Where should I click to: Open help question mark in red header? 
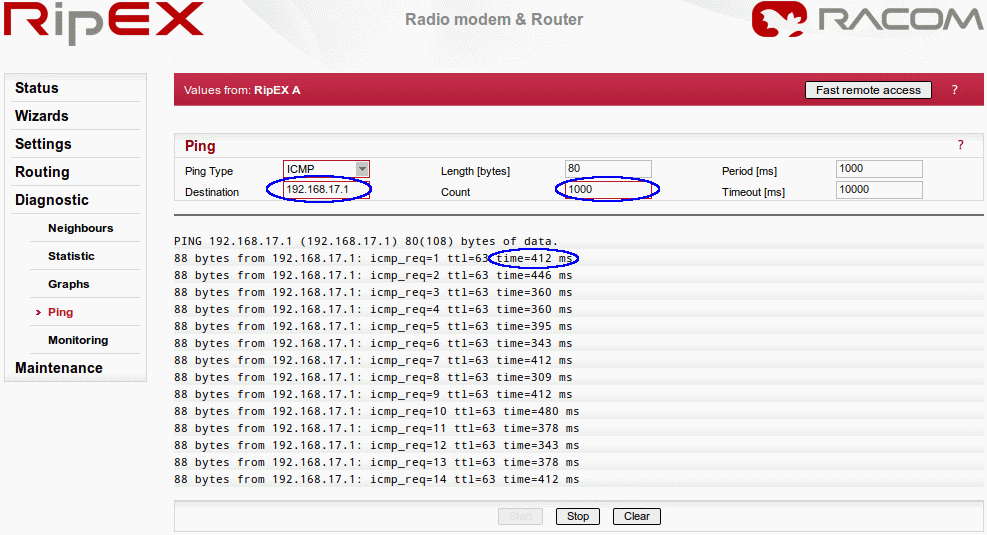coord(954,90)
